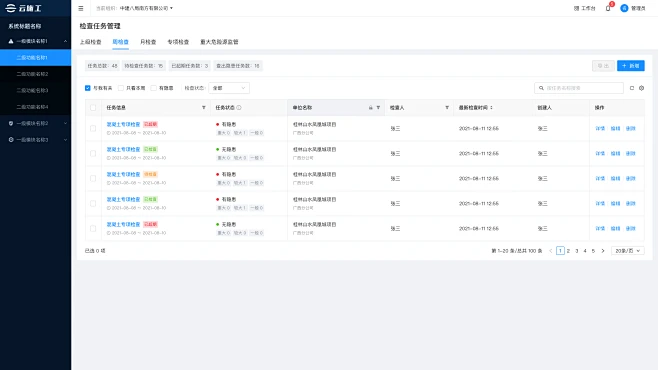658x370 pixels.
Task: Click 编辑 in the second table row
Action: click(x=615, y=154)
